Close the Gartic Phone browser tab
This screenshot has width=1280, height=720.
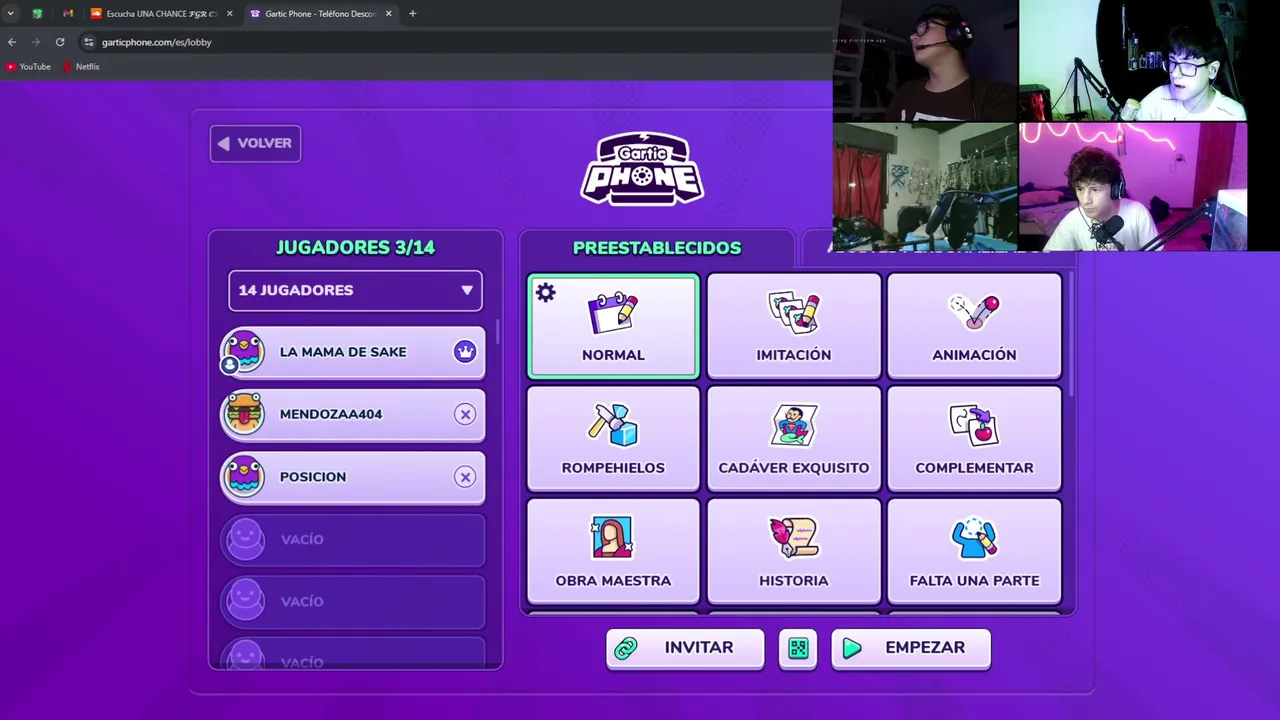388,14
